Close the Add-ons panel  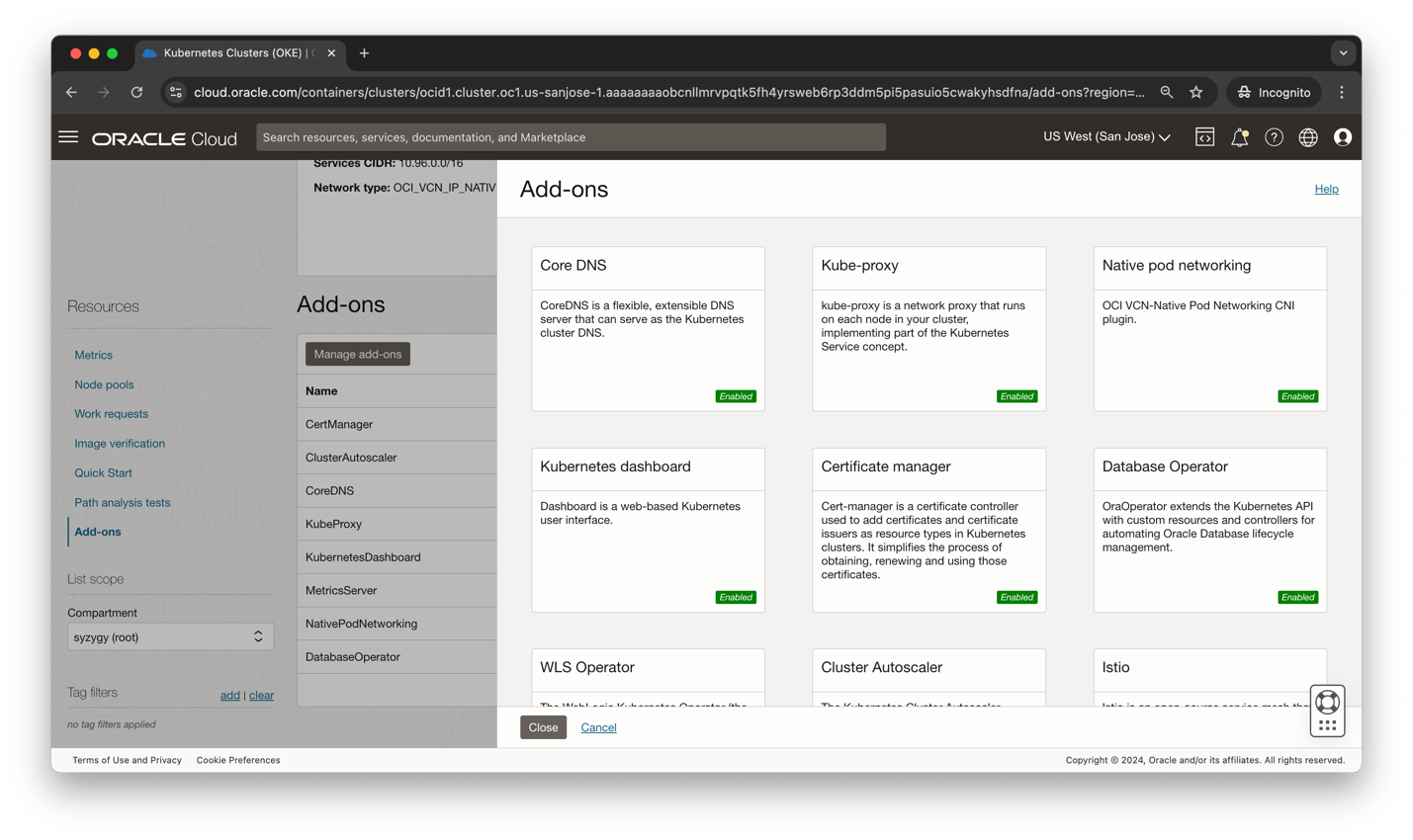(543, 726)
